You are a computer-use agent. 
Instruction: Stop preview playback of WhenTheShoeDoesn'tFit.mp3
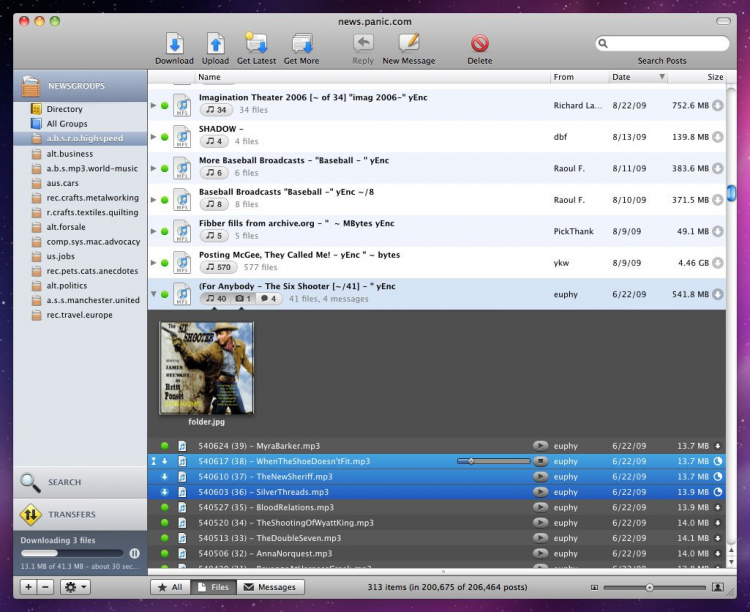point(540,461)
